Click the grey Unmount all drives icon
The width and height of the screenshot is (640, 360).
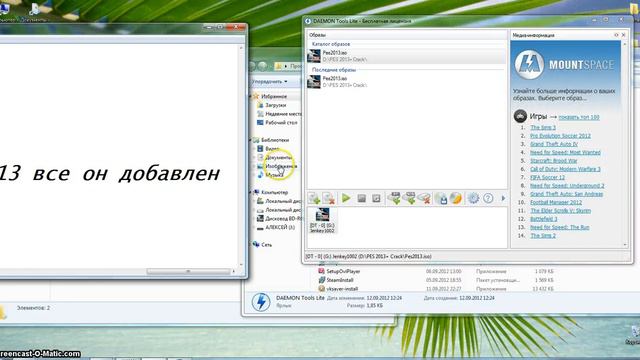click(376, 198)
